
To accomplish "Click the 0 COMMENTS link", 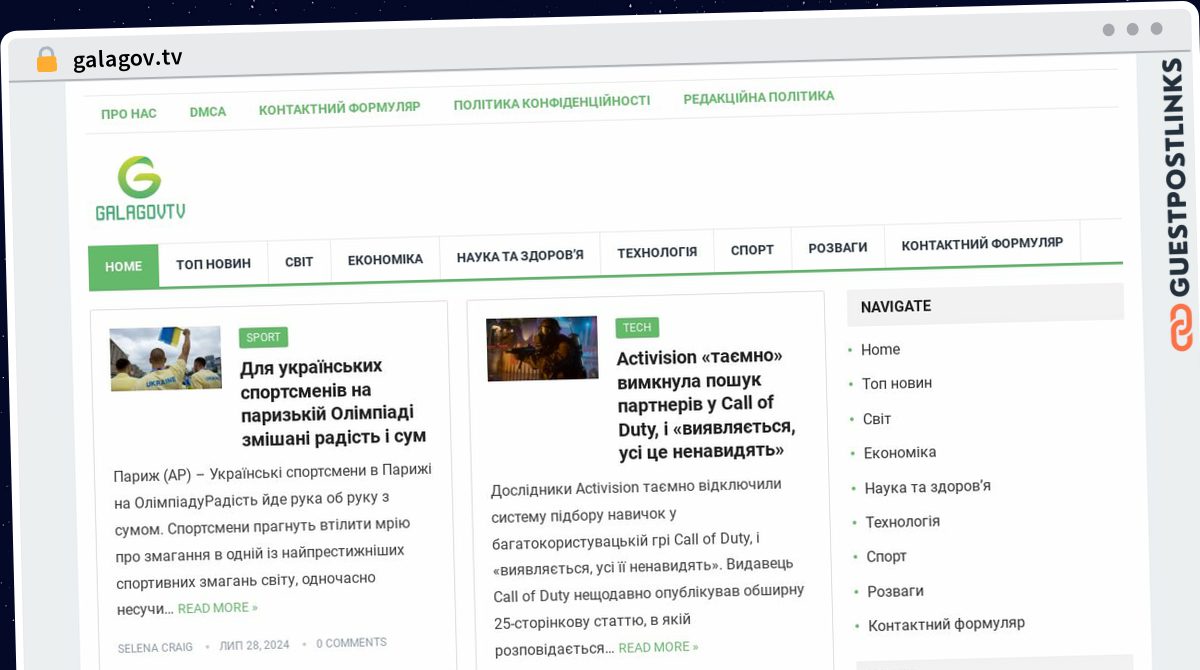I will tap(351, 643).
